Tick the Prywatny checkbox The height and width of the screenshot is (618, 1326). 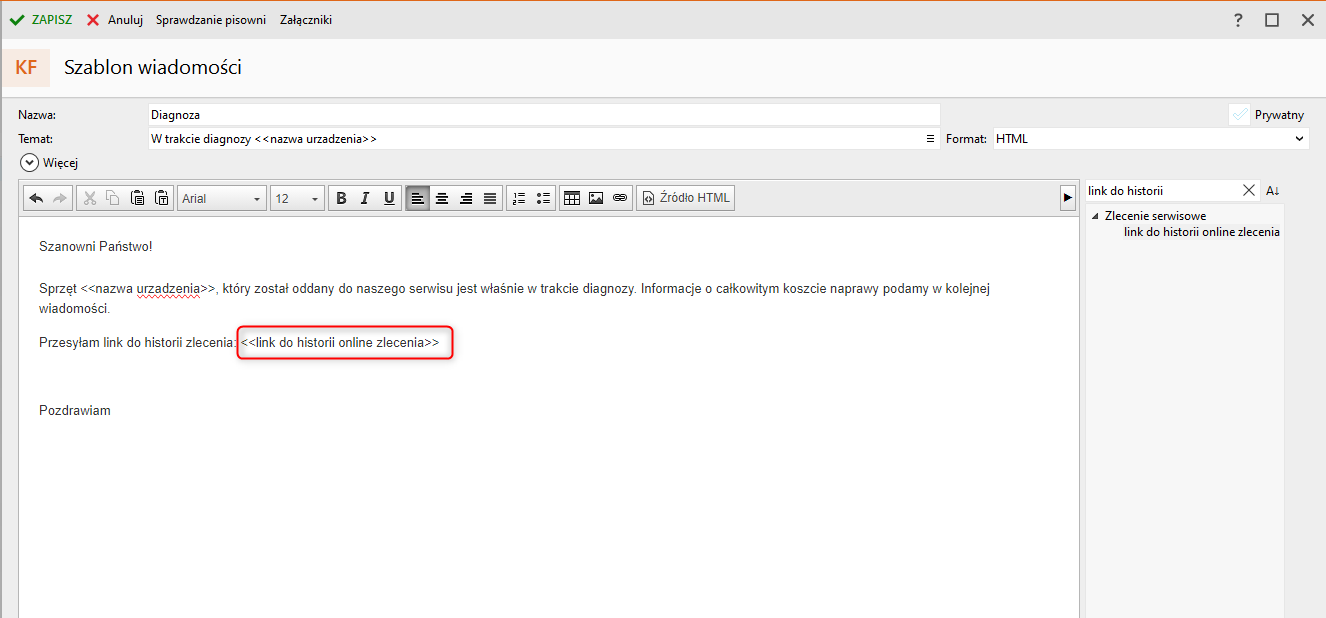click(1240, 115)
